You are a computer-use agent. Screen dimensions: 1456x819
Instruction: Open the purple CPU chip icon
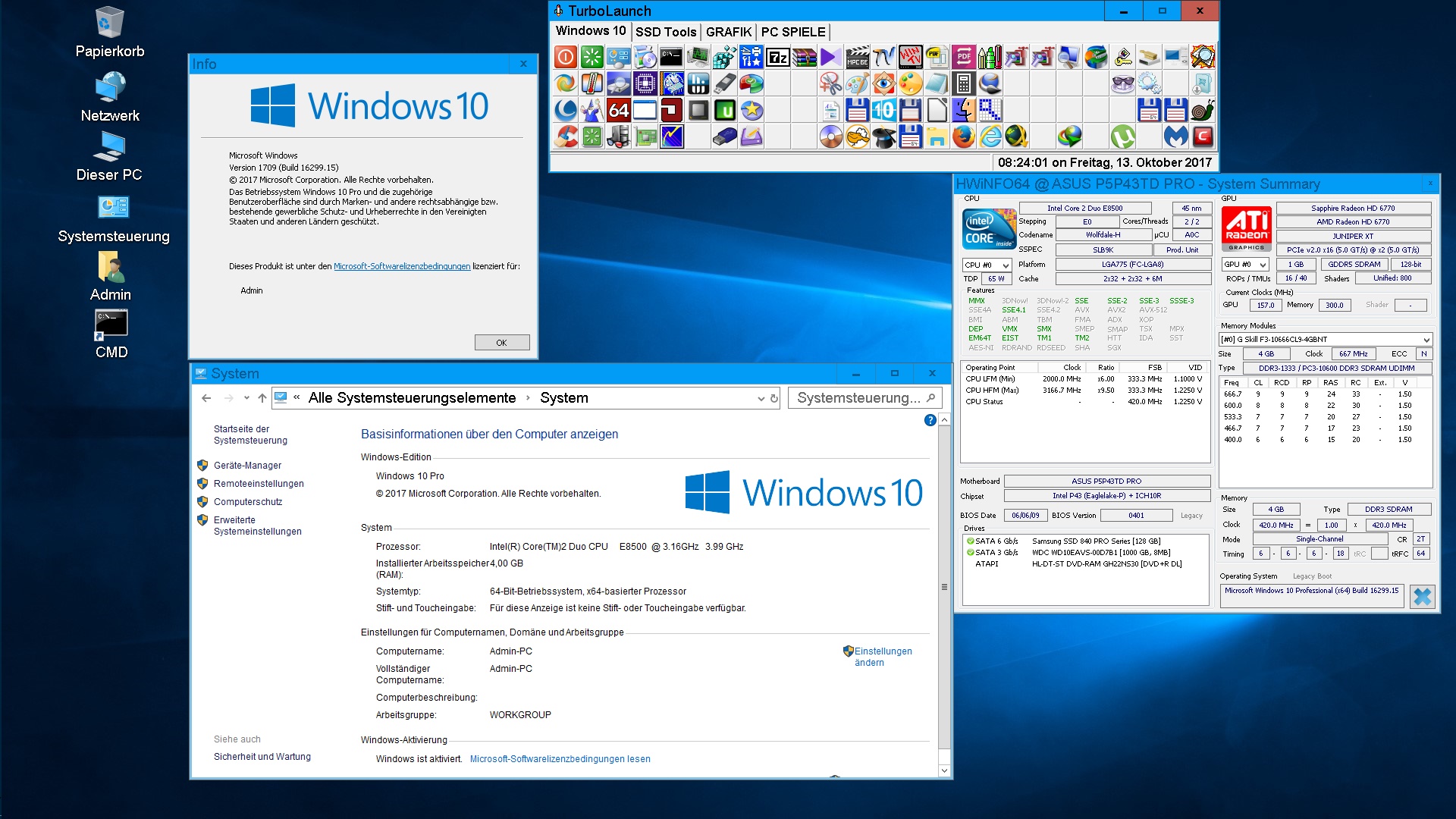[645, 83]
